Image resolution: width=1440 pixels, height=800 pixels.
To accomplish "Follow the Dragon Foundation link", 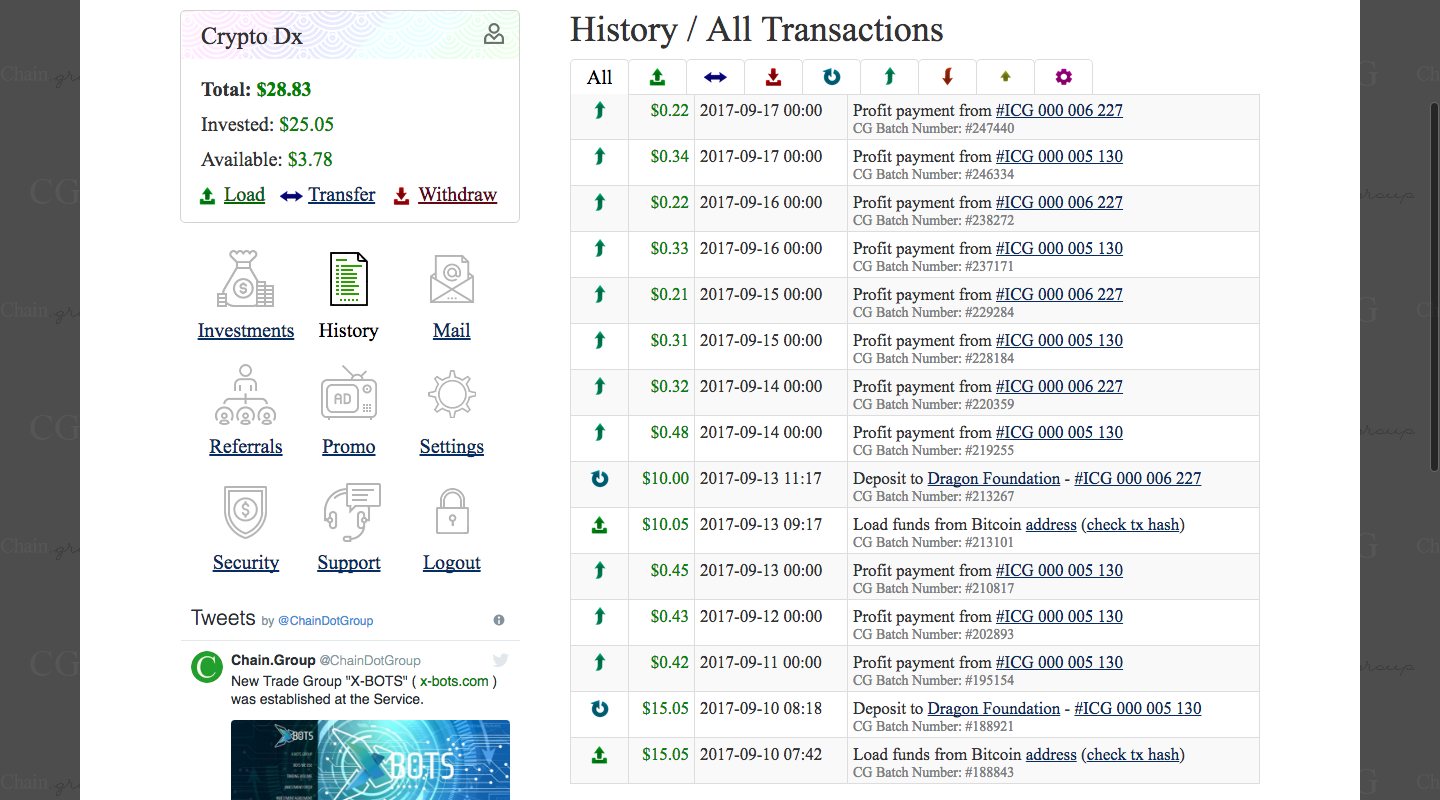I will point(993,478).
